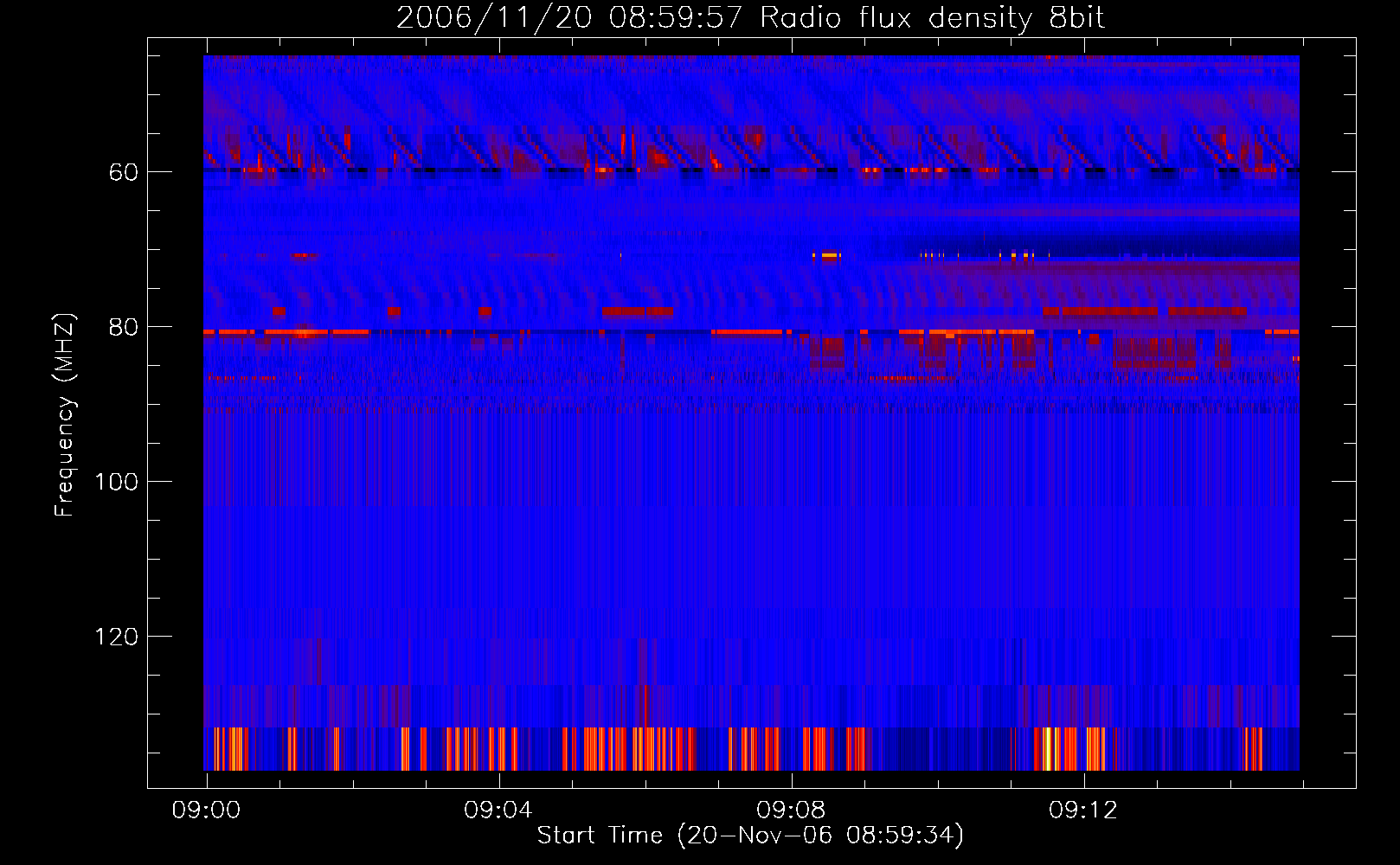The width and height of the screenshot is (1400, 865).
Task: Click the 120 frequency tick label
Action: [116, 637]
